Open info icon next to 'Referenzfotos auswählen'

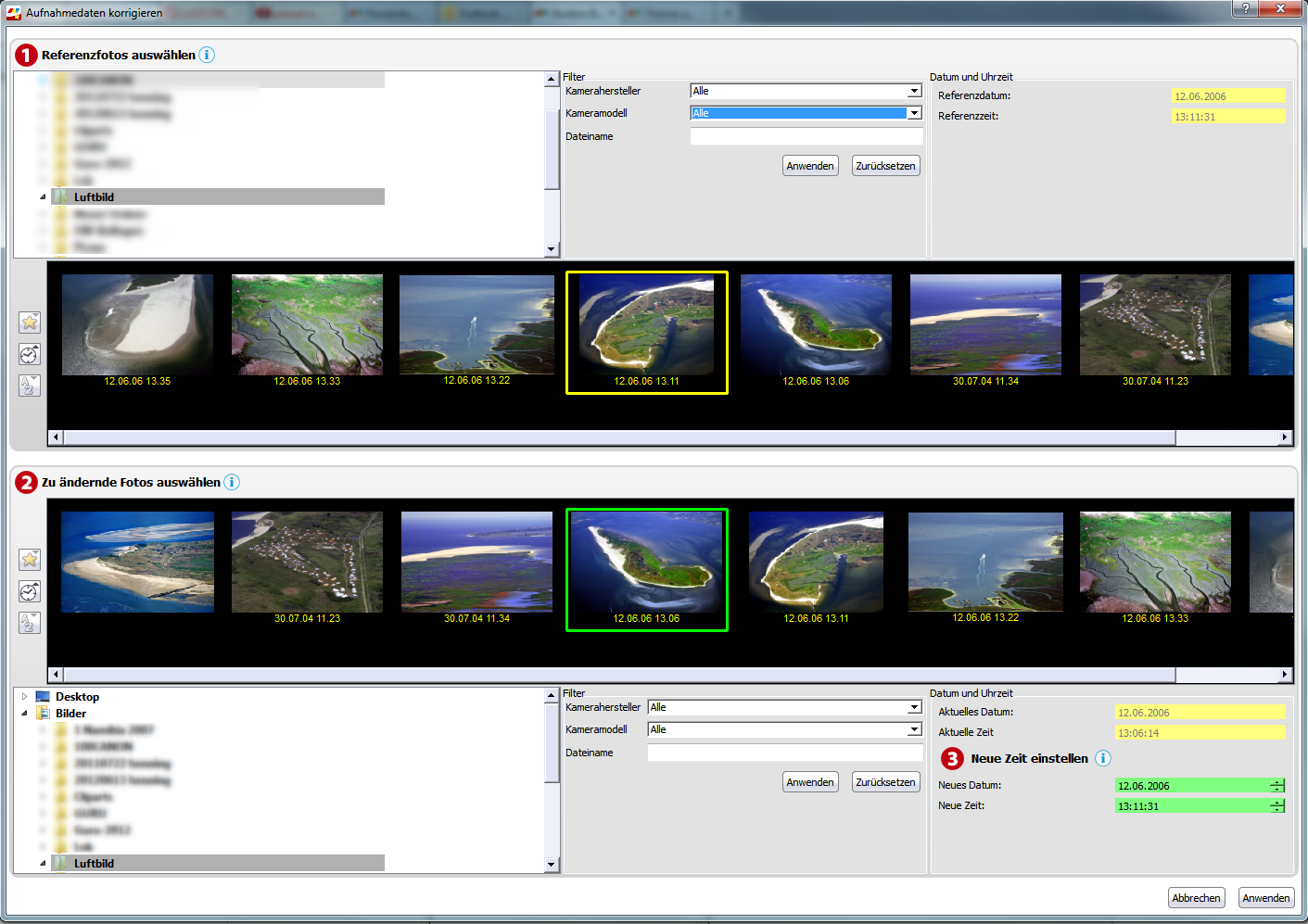[x=207, y=55]
